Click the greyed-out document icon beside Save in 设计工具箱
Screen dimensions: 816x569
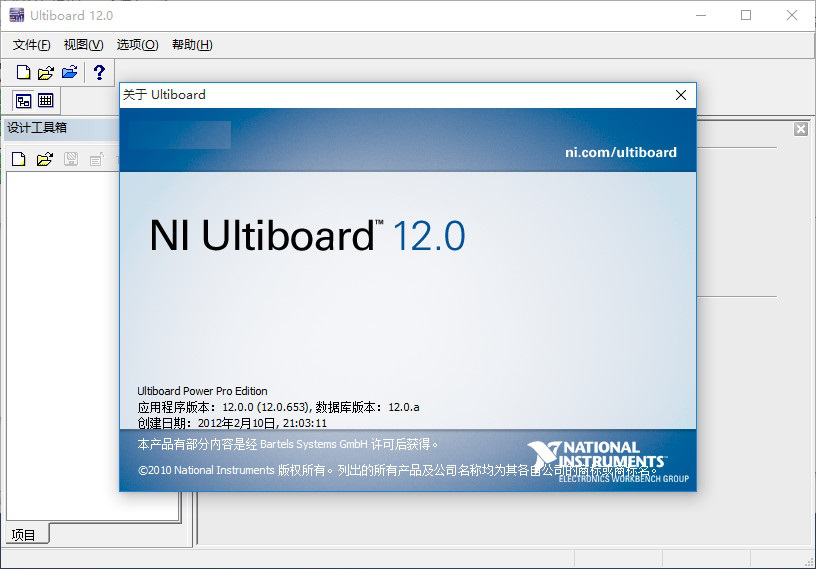97,159
